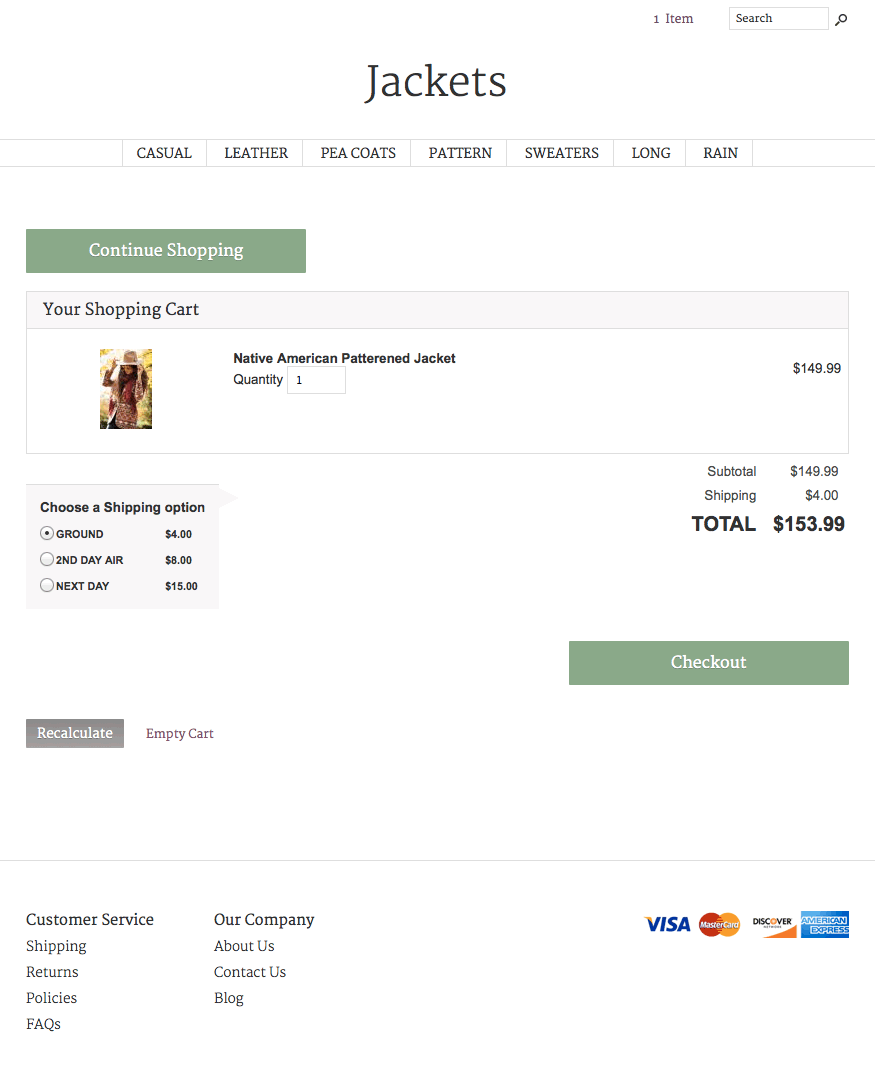
Task: Click the search magnifier icon
Action: (x=841, y=19)
